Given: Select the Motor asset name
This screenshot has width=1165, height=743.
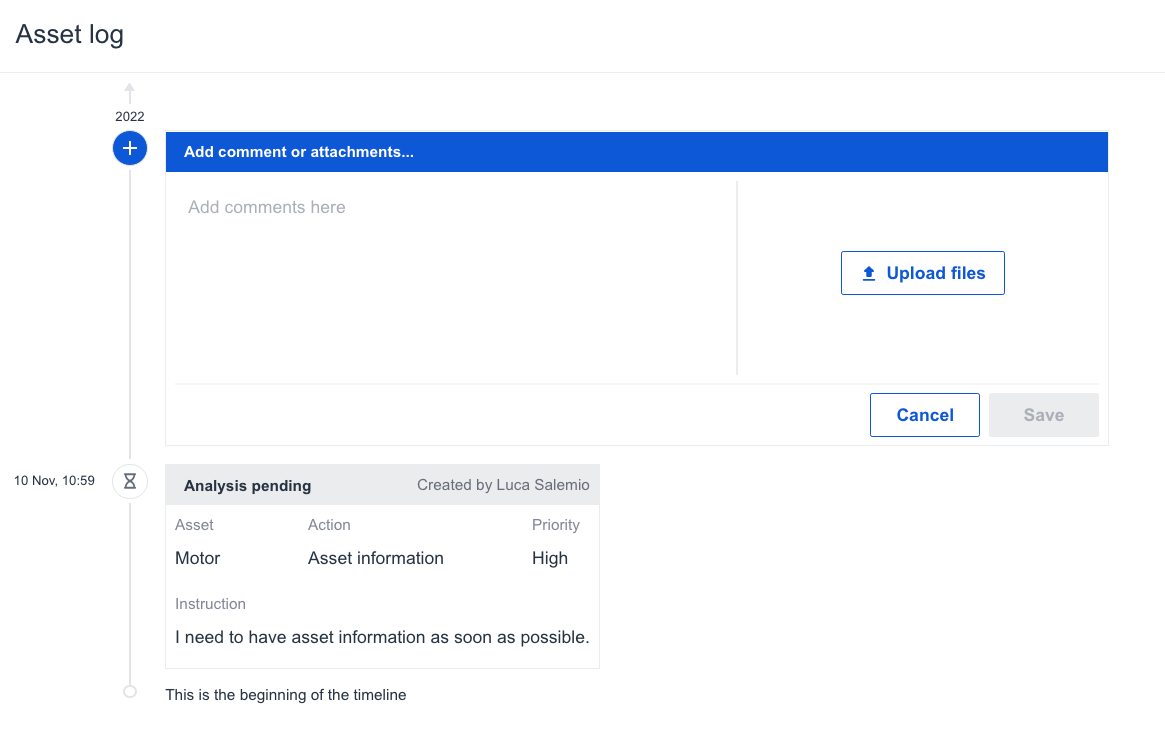Looking at the screenshot, I should tap(197, 558).
